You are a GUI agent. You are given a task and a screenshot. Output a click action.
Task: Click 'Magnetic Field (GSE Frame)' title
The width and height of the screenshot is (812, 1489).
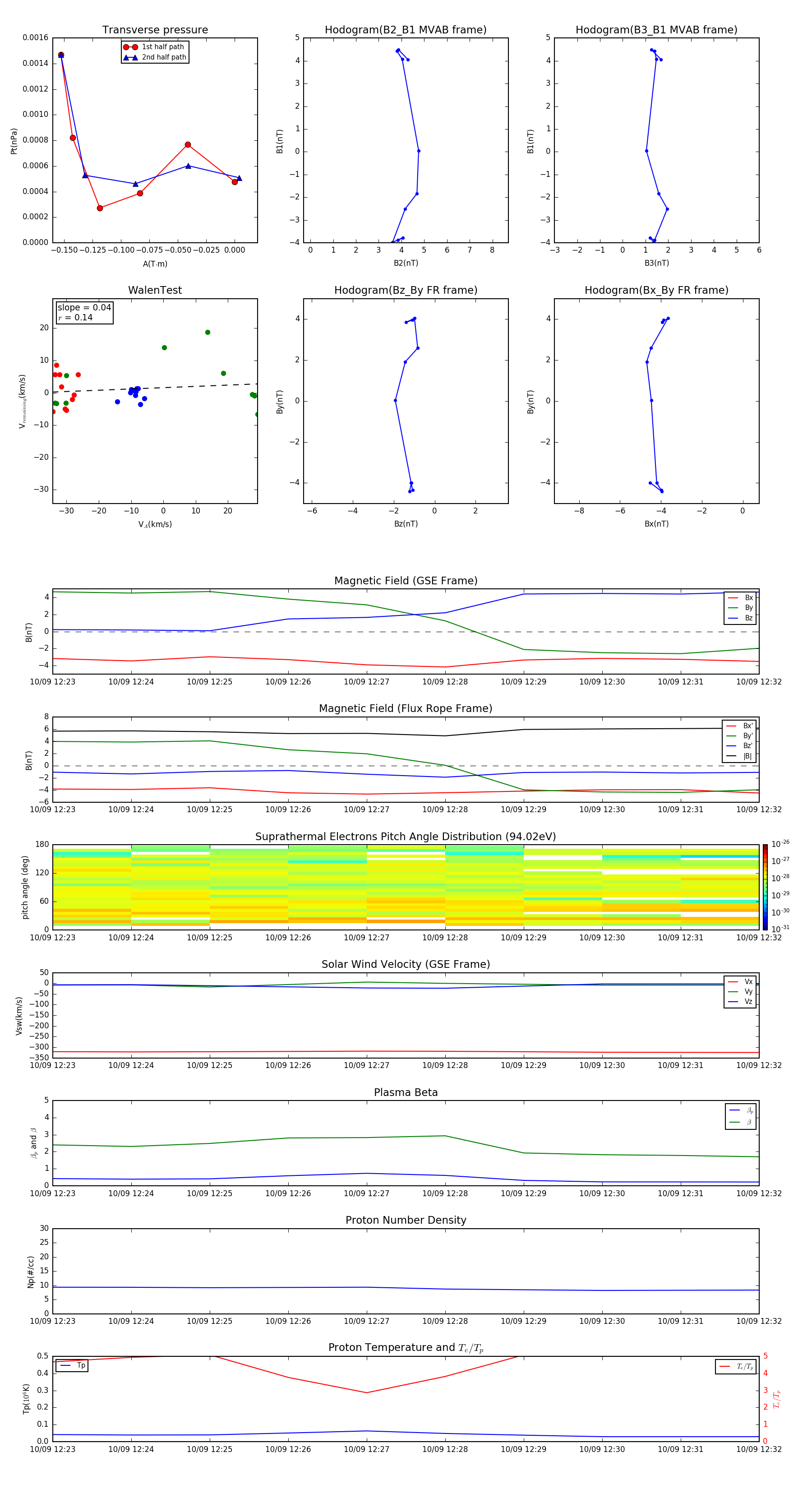(406, 581)
